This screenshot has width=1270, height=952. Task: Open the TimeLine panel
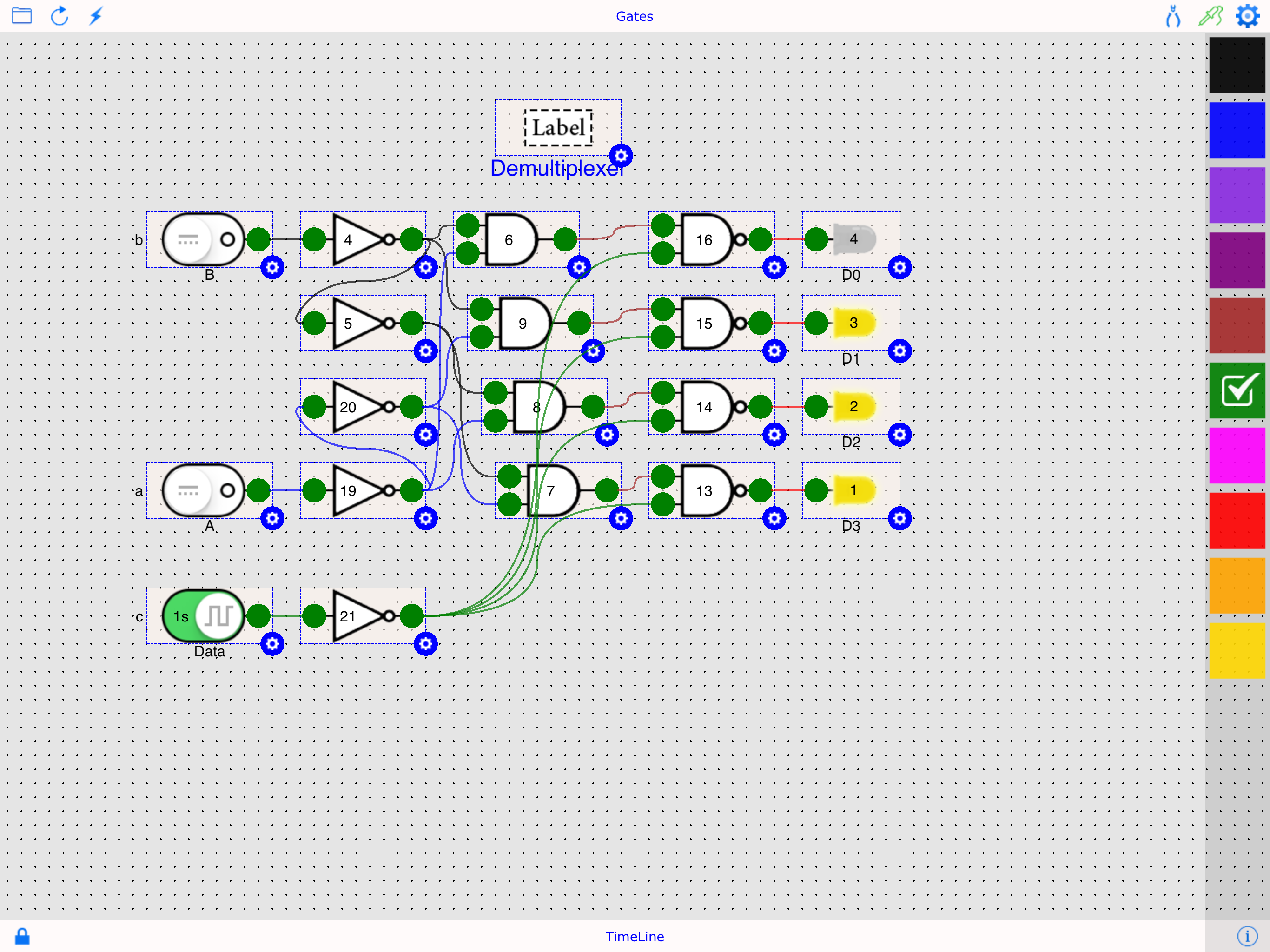point(635,937)
